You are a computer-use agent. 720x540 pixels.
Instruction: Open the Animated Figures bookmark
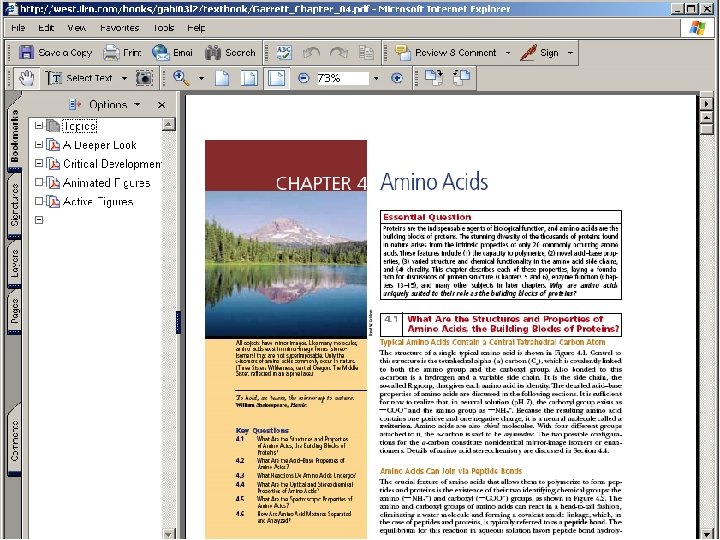coord(106,183)
